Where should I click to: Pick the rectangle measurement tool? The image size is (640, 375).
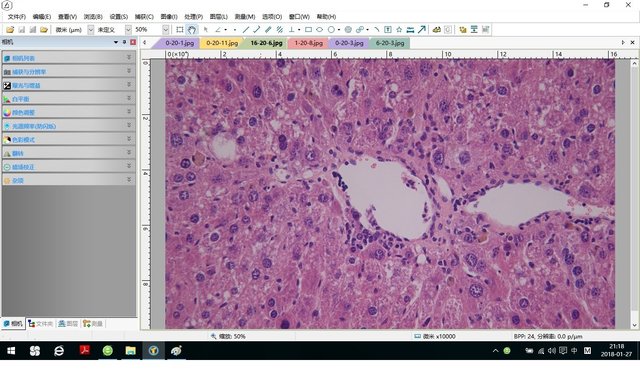coord(309,29)
